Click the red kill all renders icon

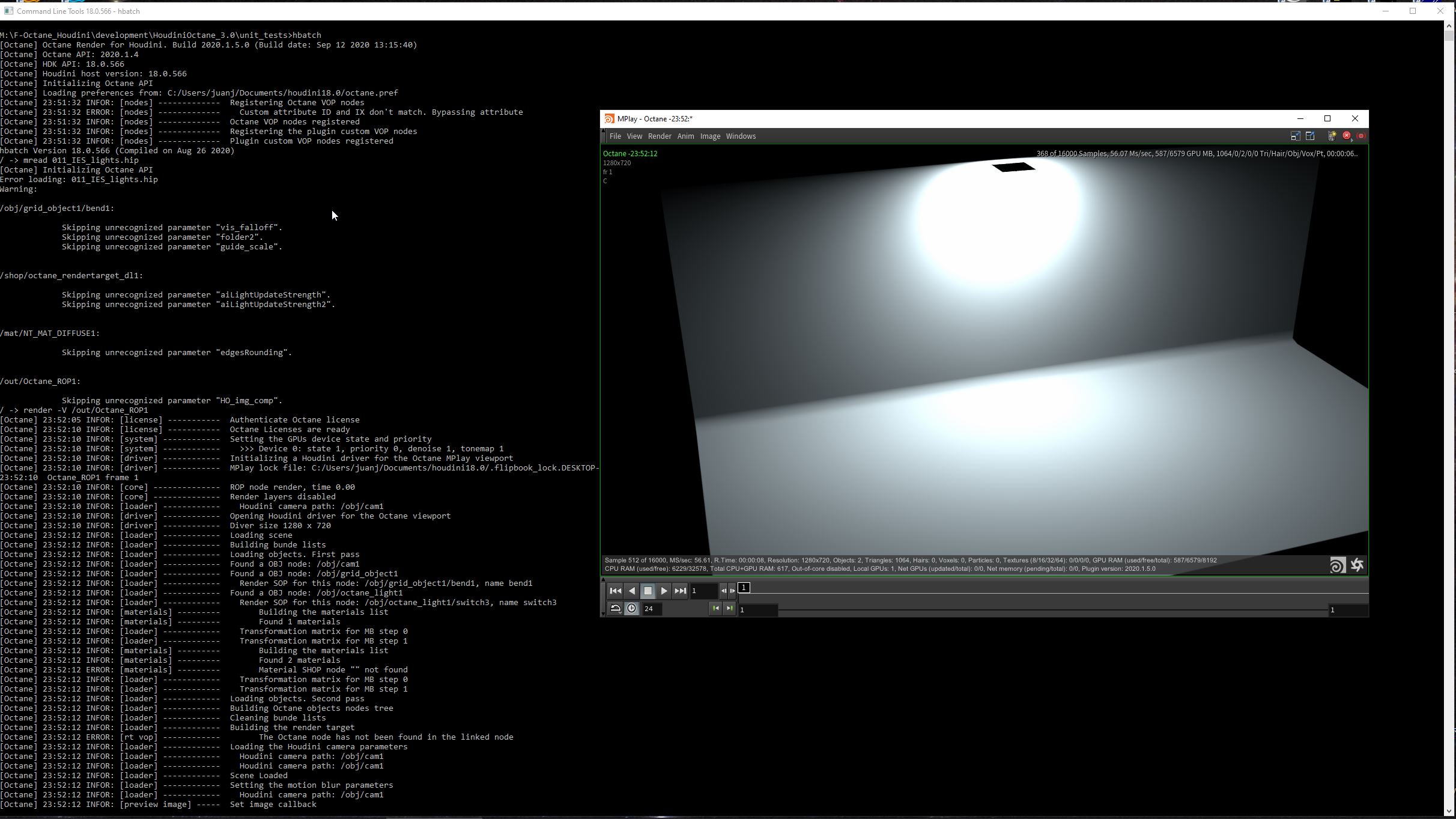1361,136
